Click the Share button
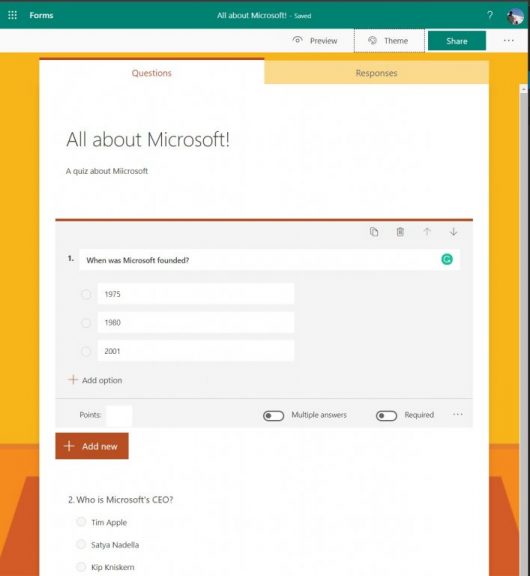 click(x=457, y=41)
